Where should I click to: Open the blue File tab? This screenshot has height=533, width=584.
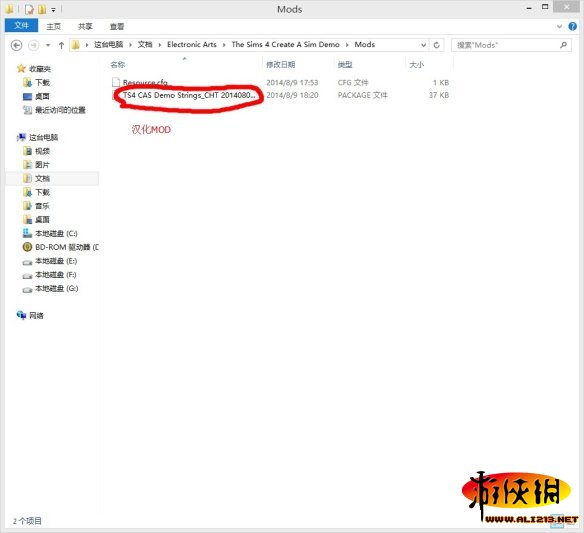(x=21, y=25)
